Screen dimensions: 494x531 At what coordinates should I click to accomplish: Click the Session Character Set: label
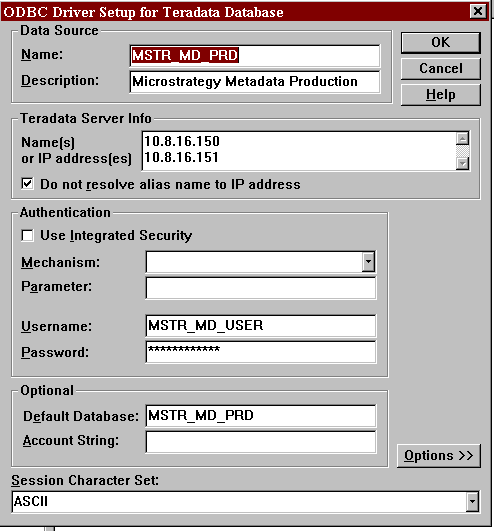point(85,480)
